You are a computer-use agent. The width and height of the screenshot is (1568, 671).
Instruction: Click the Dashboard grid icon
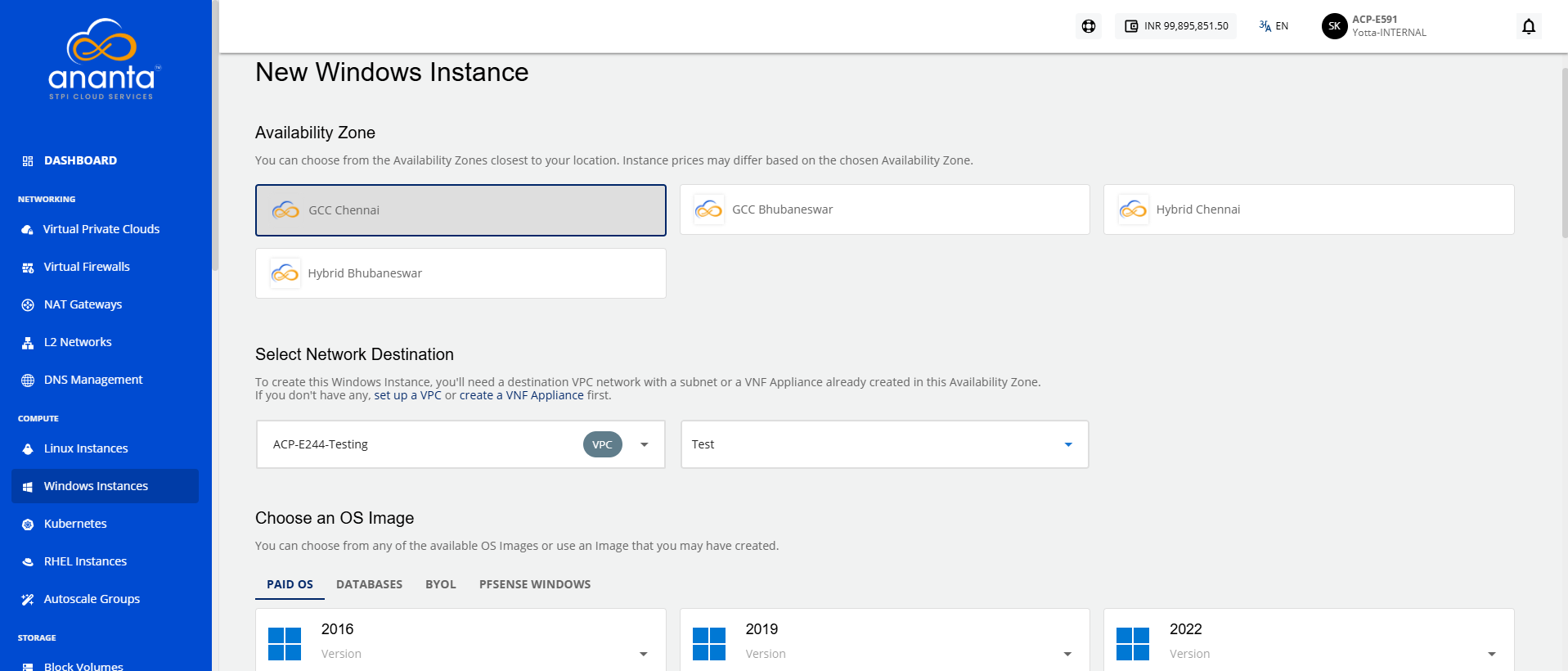point(28,161)
